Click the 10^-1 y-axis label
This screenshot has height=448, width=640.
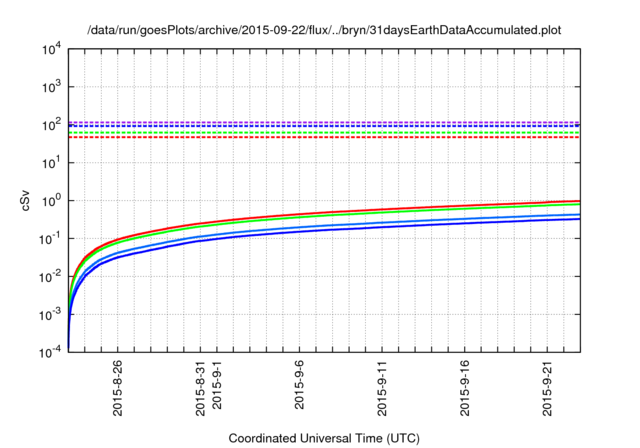click(51, 239)
